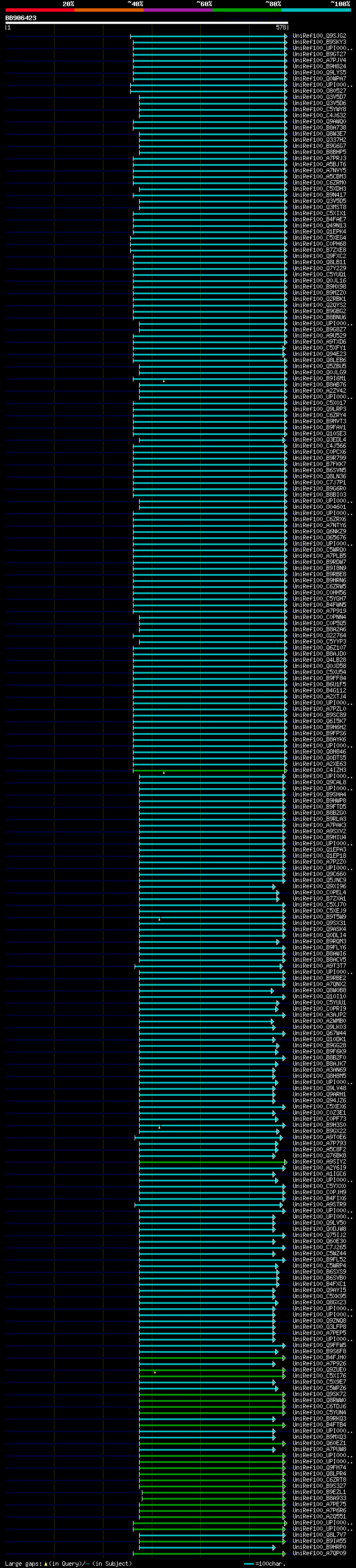Select the UniRef100_B7FKK7 hit label
The width and height of the screenshot is (356, 1568).
[319, 464]
